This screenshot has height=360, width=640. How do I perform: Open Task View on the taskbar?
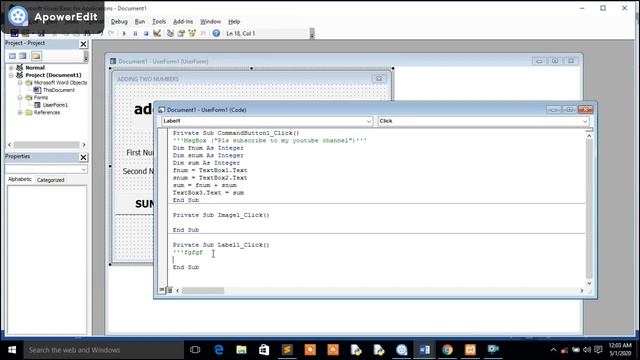(195, 350)
